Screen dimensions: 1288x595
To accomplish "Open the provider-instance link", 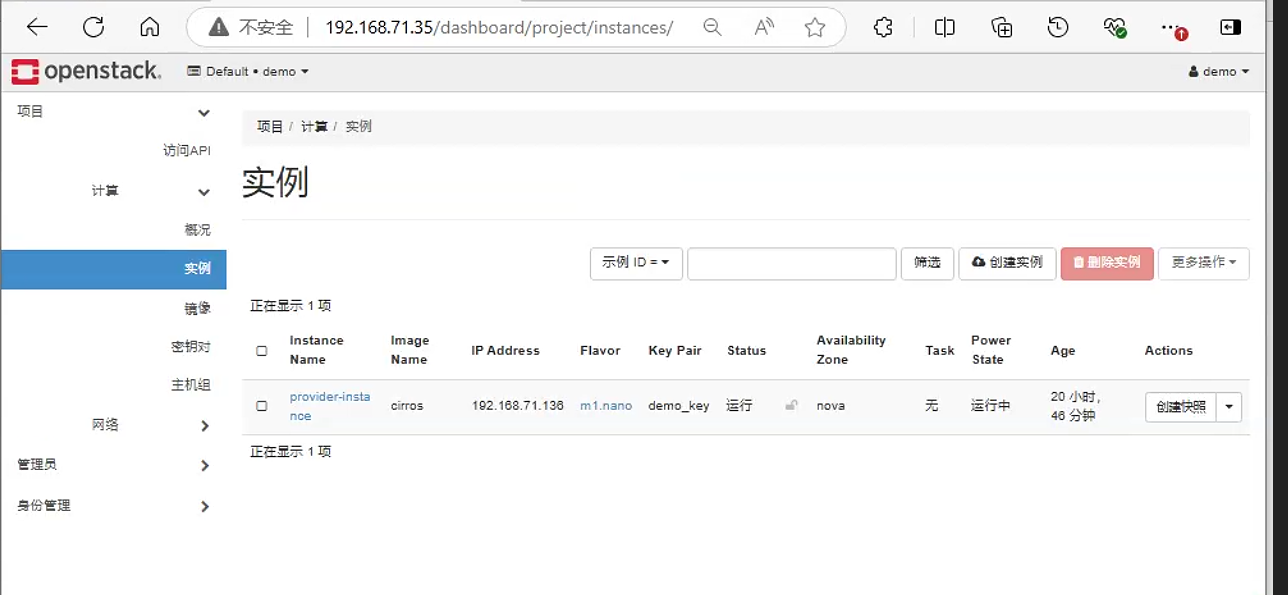I will click(330, 406).
